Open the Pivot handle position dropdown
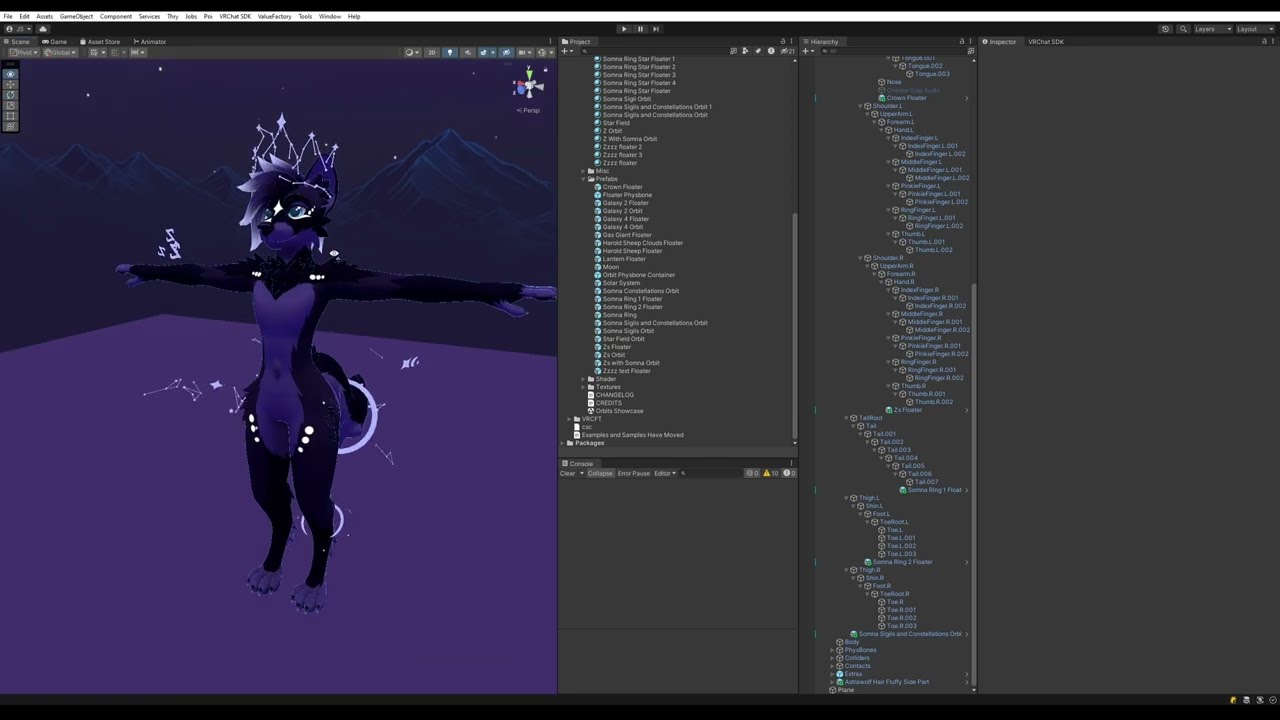 24,52
